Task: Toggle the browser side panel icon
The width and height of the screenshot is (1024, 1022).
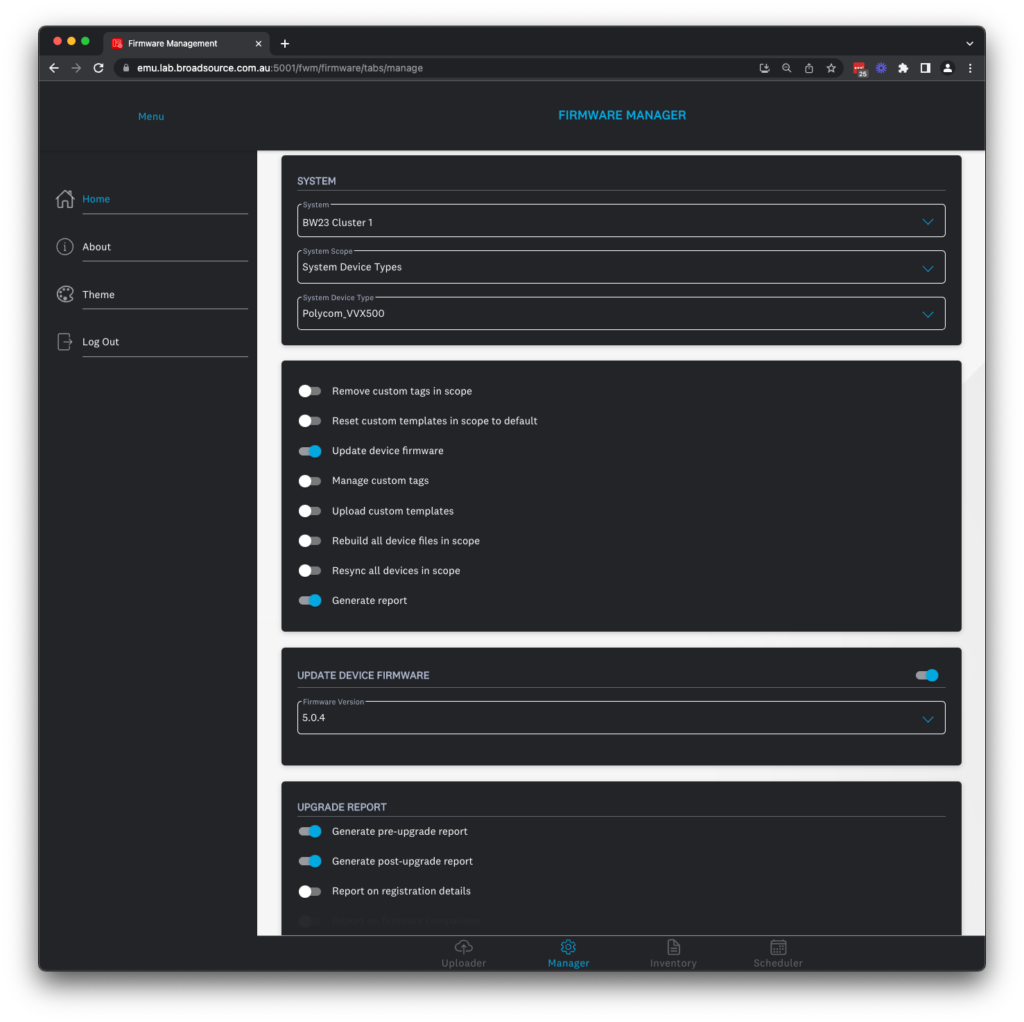Action: click(x=925, y=68)
